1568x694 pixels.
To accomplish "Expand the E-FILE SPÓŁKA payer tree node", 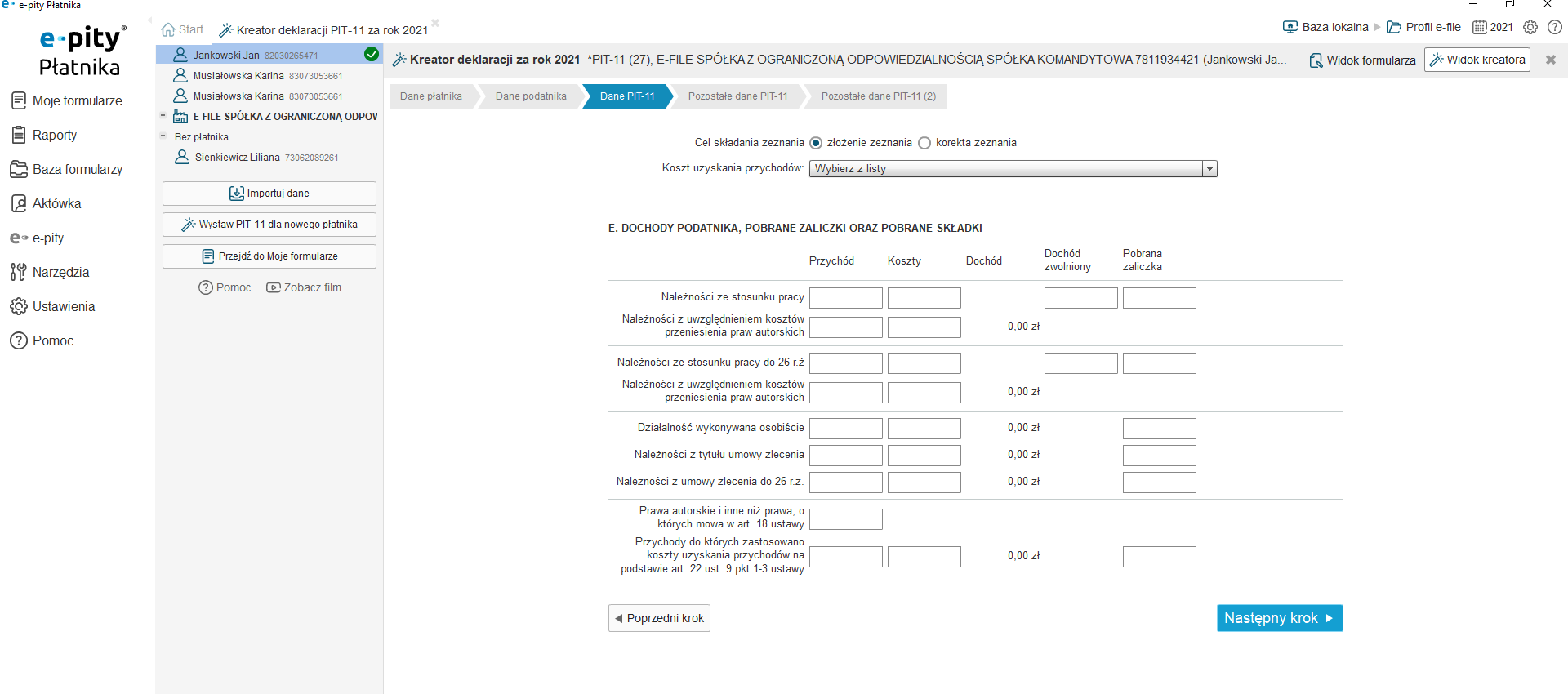I will pyautogui.click(x=163, y=116).
